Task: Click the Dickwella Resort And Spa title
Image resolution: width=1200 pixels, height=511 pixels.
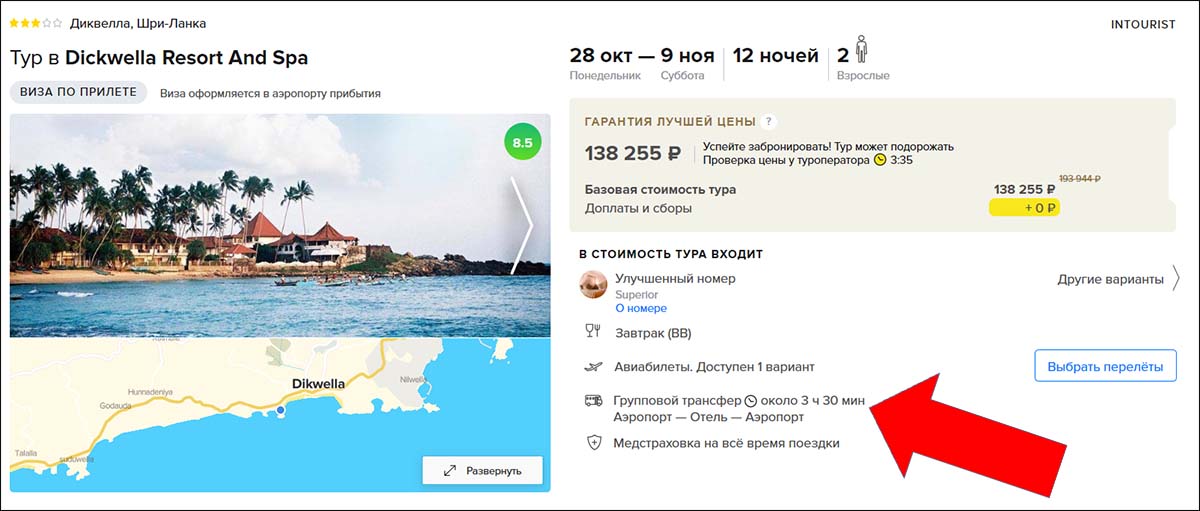Action: pyautogui.click(x=186, y=58)
